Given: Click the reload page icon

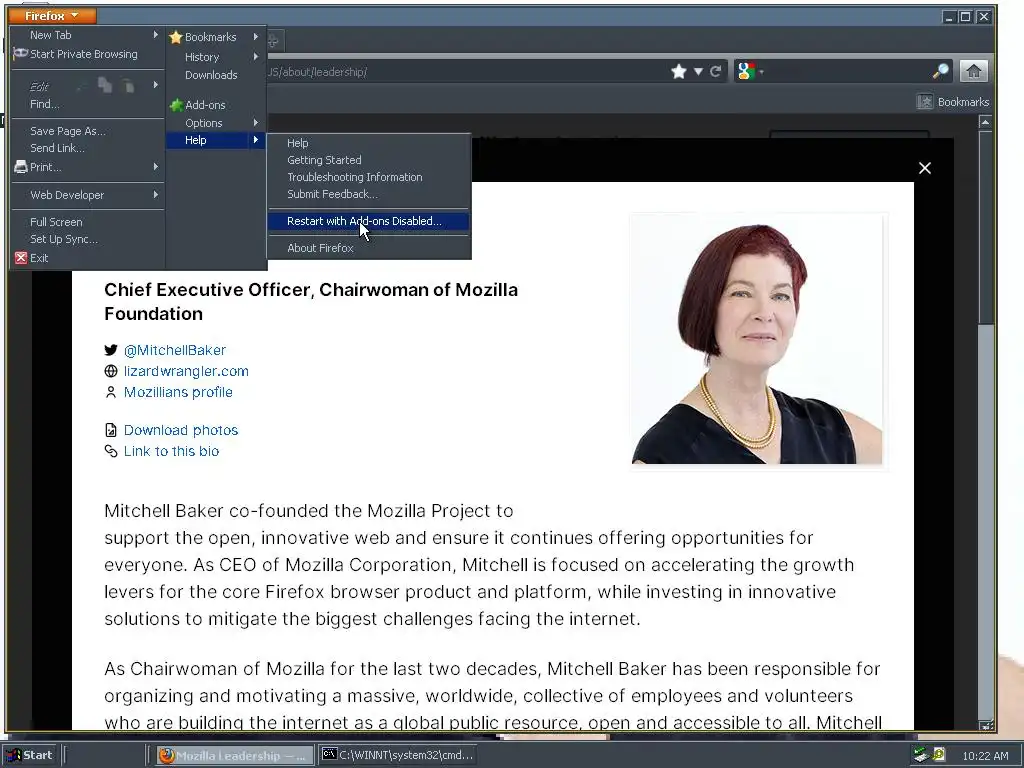Looking at the screenshot, I should [716, 71].
